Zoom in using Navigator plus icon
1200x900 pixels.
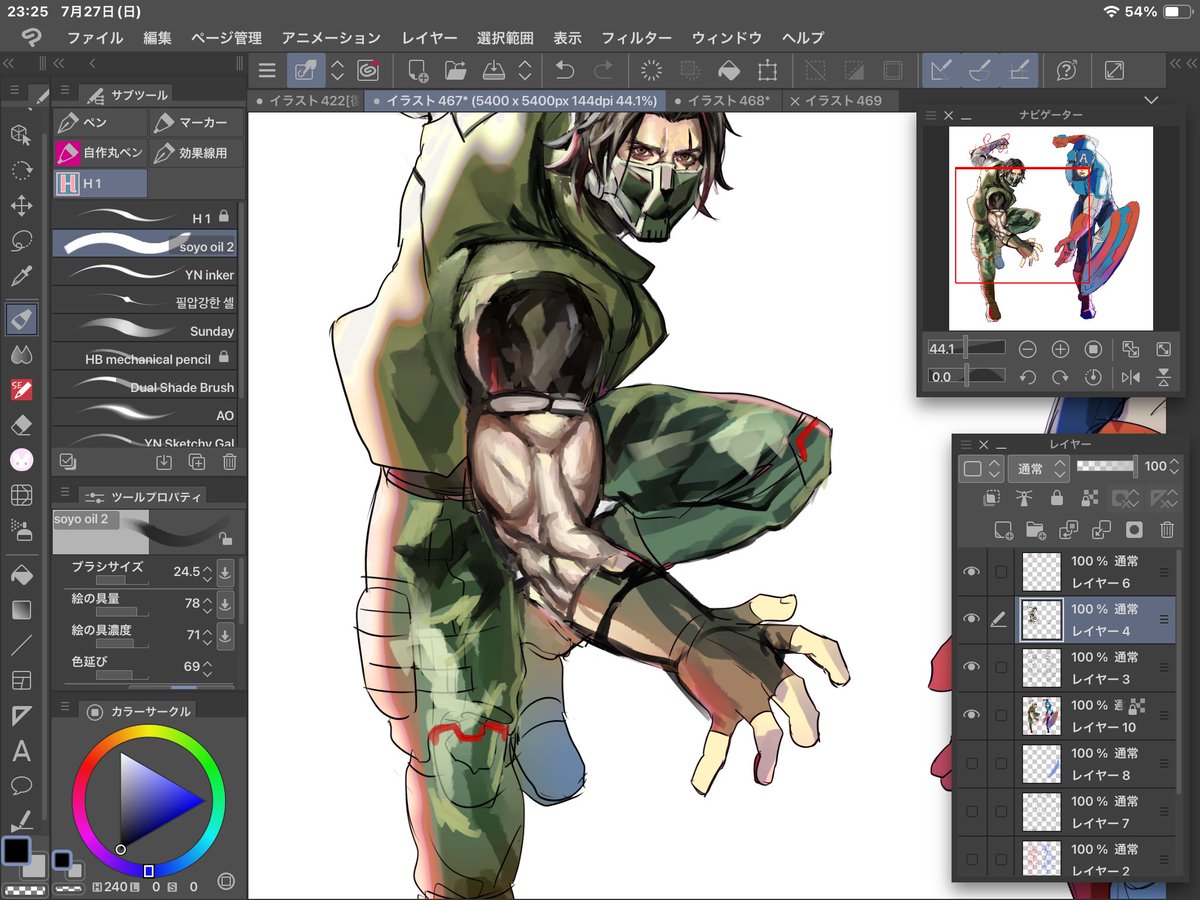click(x=1060, y=349)
